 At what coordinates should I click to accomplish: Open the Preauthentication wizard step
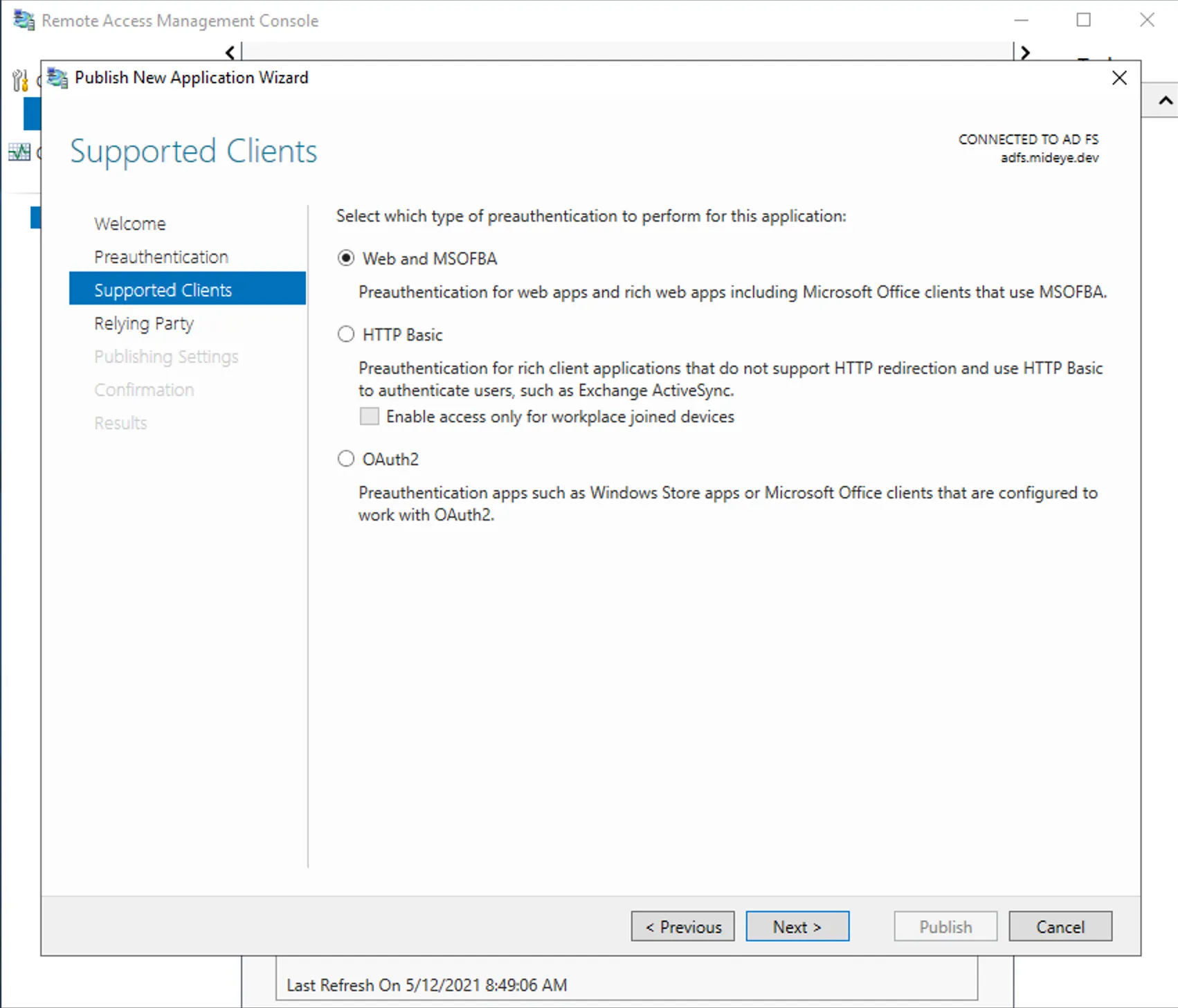coord(161,256)
